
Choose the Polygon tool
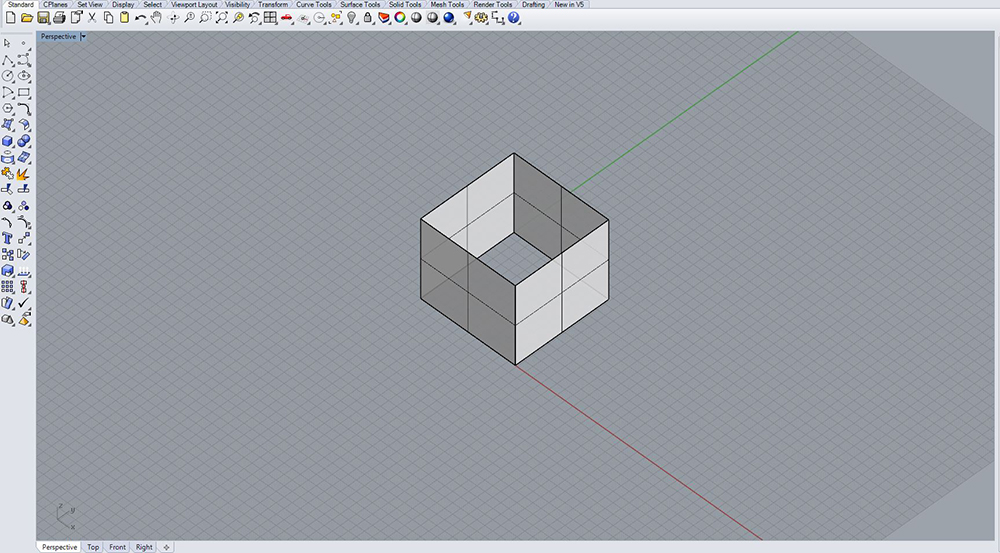click(7, 108)
